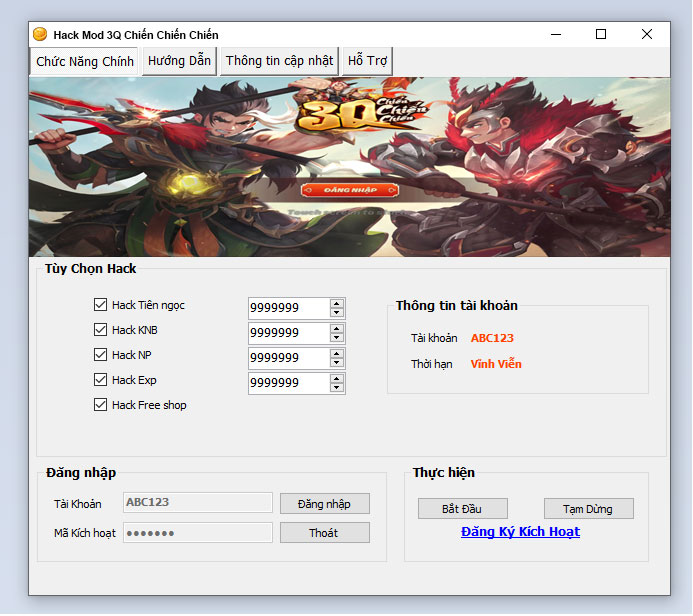The width and height of the screenshot is (693, 616).
Task: Maximize the Hack Mod window
Action: point(601,34)
